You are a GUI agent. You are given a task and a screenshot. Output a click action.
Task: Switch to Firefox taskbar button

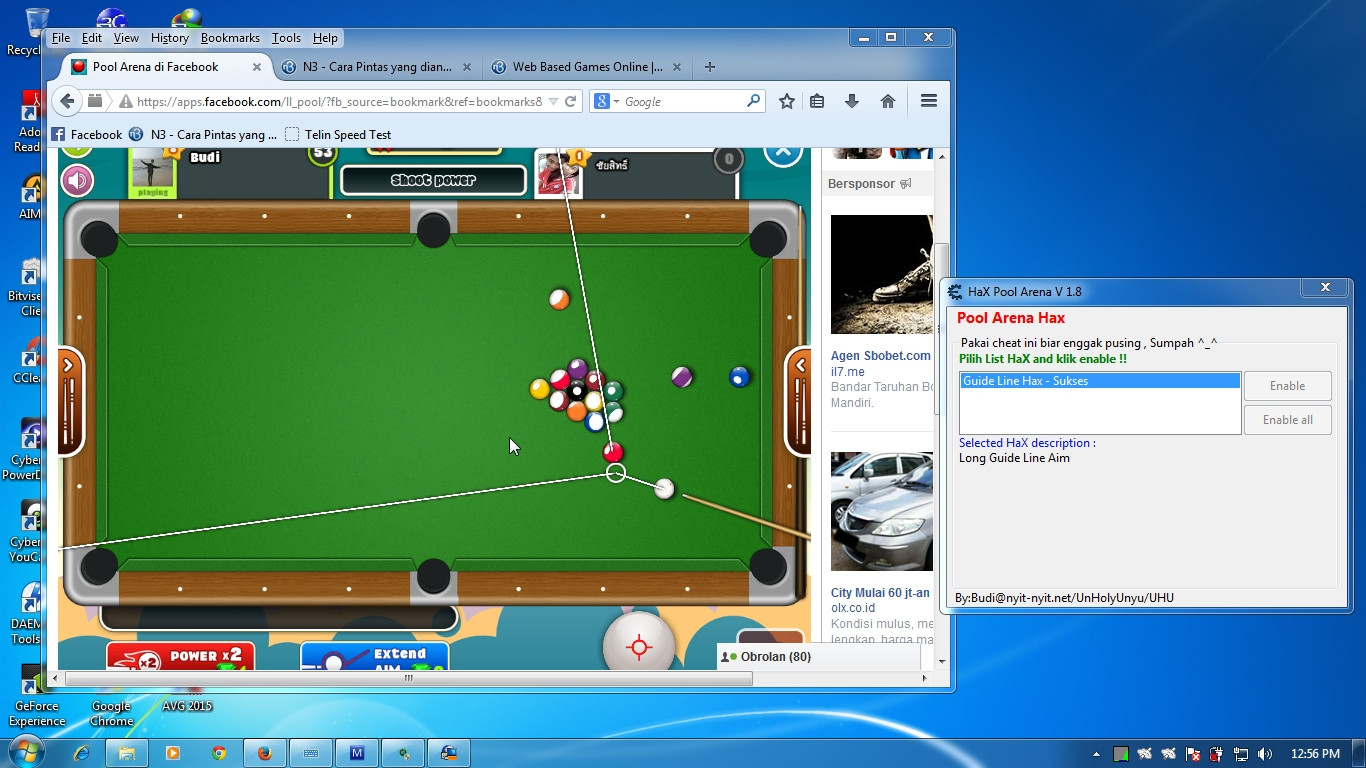point(264,753)
